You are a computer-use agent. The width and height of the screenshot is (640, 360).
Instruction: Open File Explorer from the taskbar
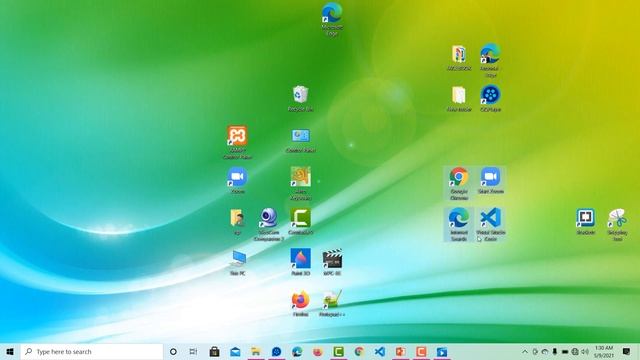coord(256,351)
